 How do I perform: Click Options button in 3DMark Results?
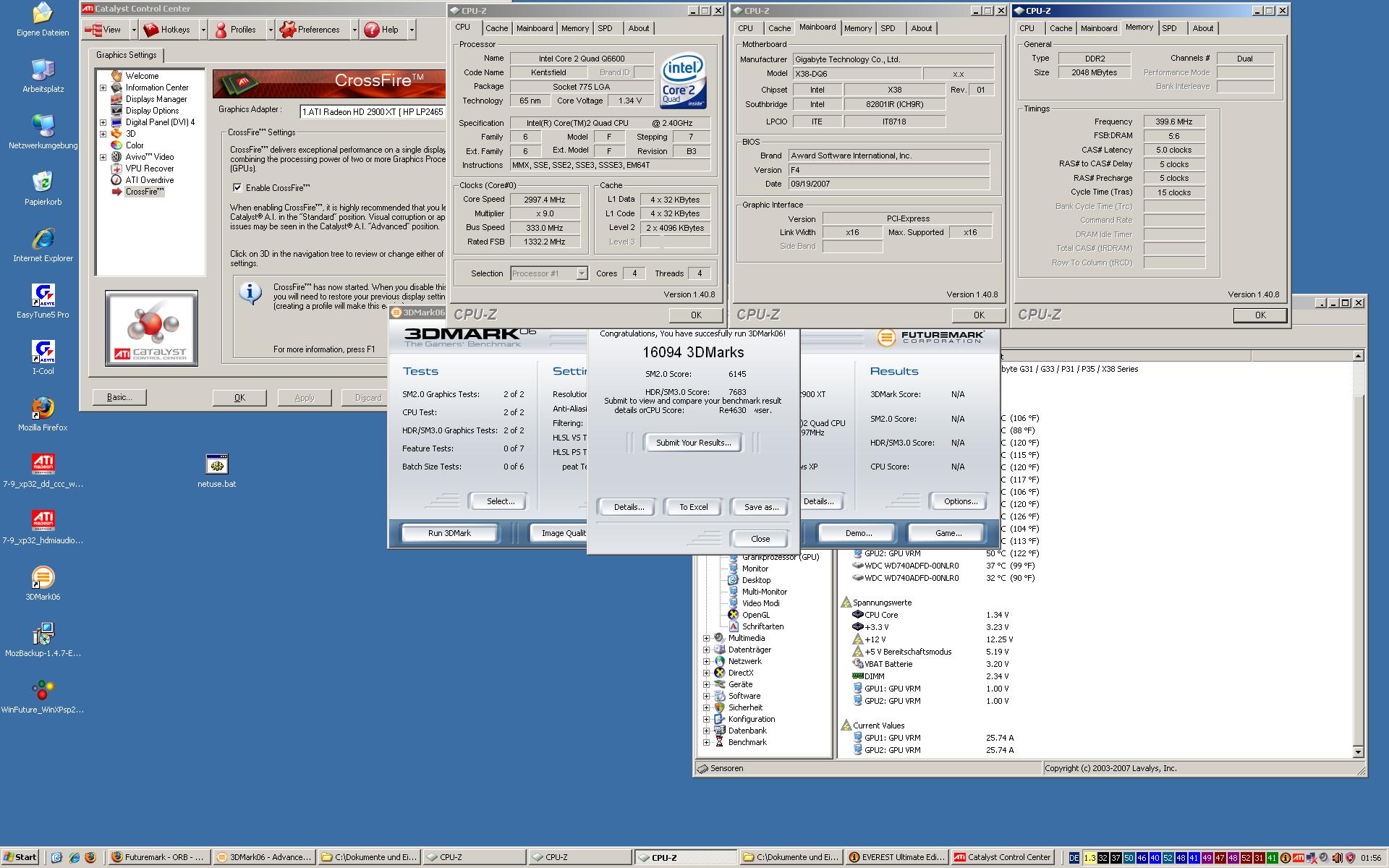[x=960, y=501]
